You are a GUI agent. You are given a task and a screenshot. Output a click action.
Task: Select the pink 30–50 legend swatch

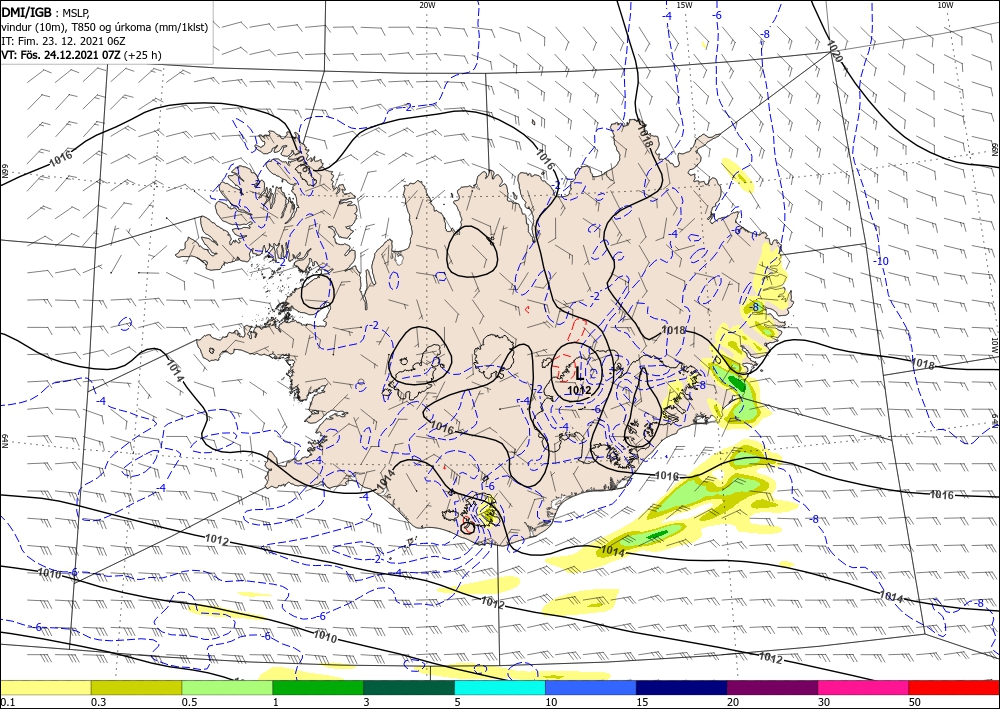864,687
